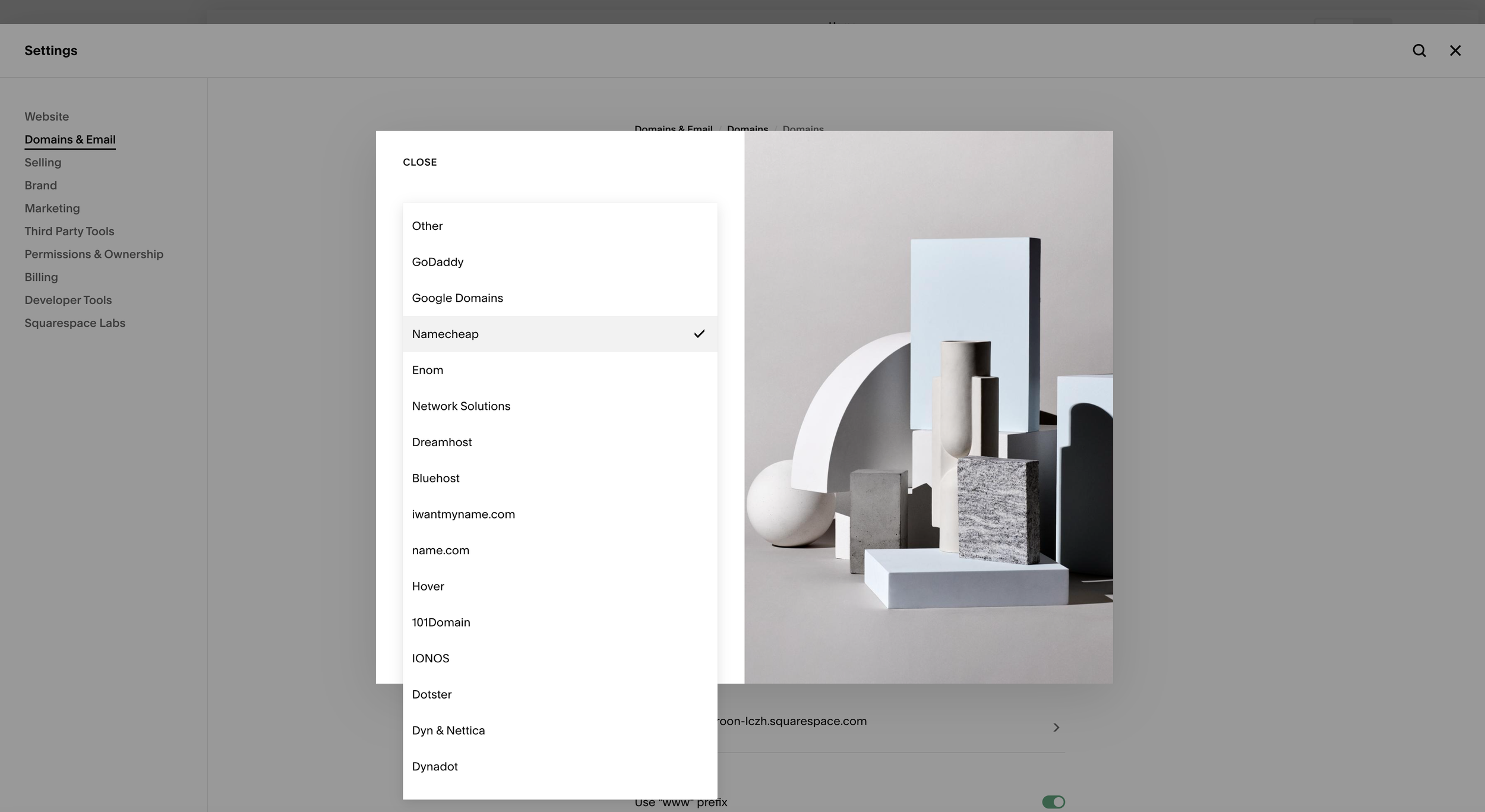Open Squarespace Labs in sidebar

tap(75, 323)
